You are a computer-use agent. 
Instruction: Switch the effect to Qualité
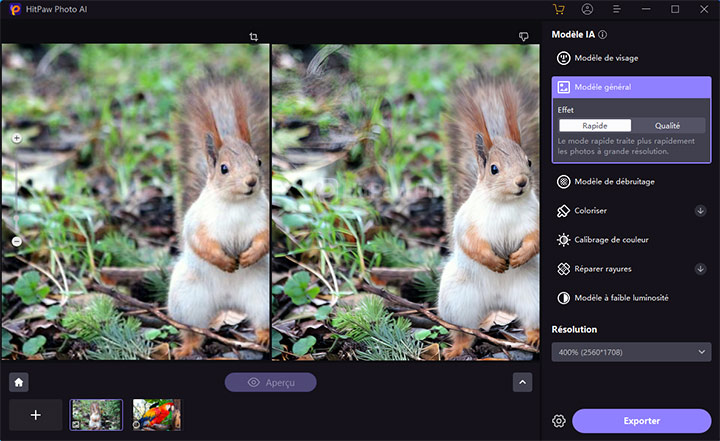[x=667, y=126]
